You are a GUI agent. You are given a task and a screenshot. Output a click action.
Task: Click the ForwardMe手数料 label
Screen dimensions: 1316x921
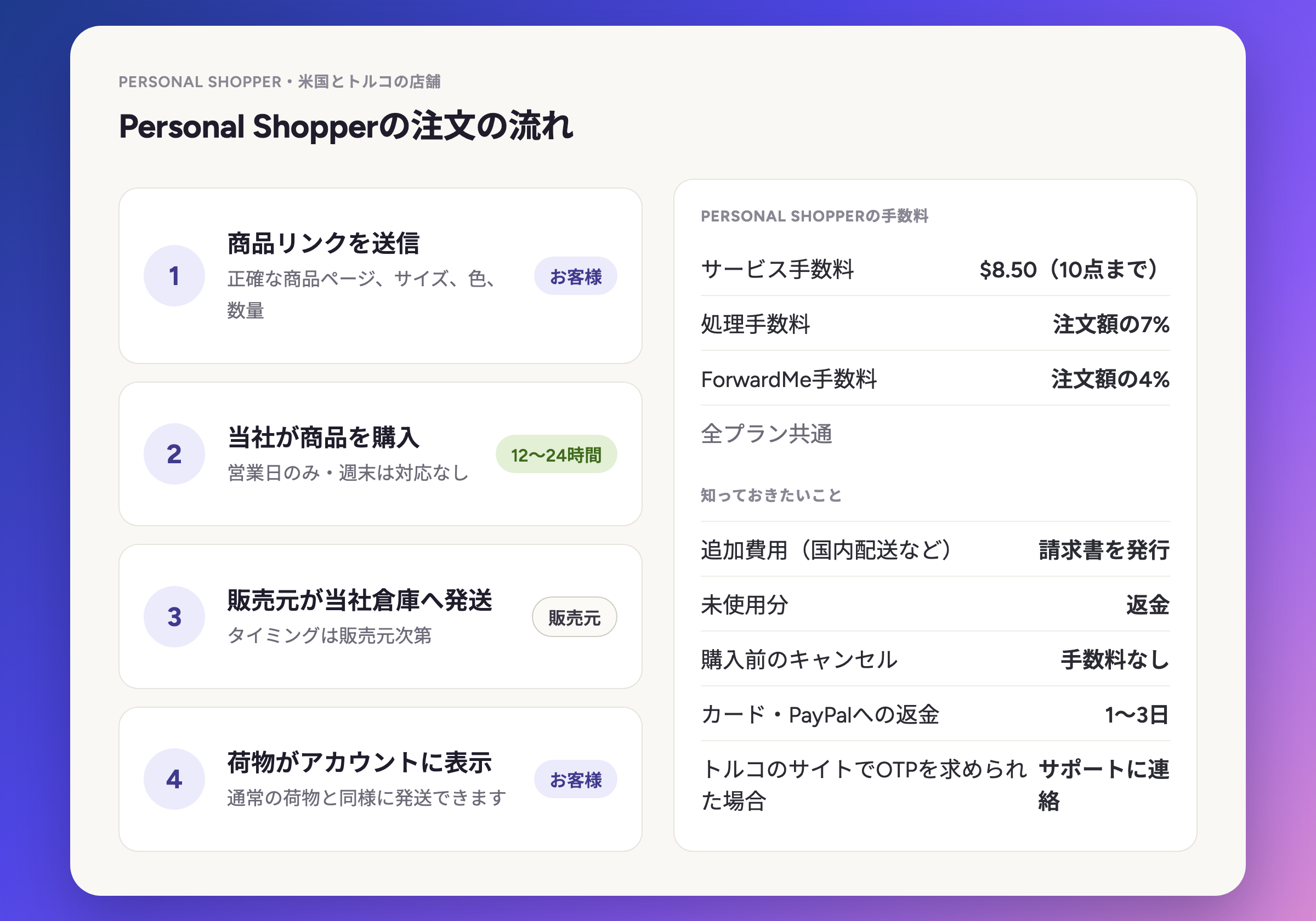tap(789, 379)
